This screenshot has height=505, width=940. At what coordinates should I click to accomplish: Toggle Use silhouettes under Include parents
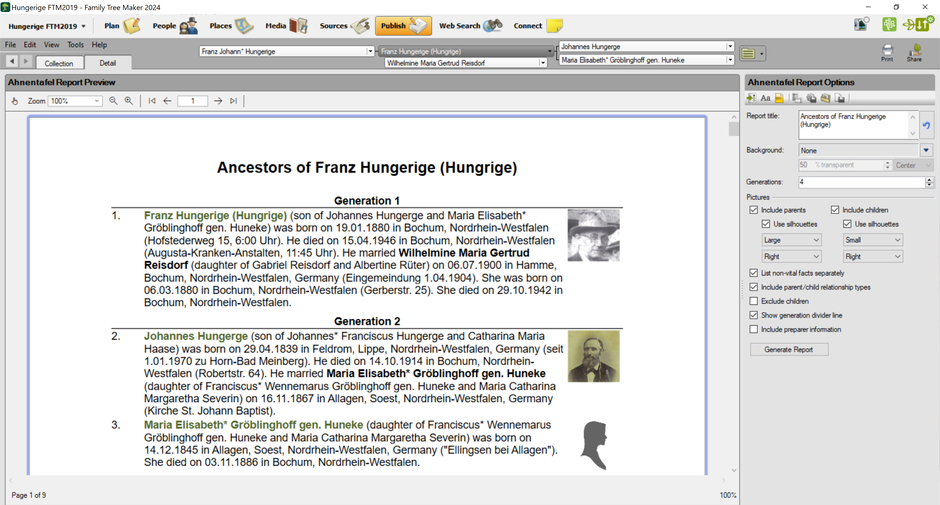pos(766,224)
